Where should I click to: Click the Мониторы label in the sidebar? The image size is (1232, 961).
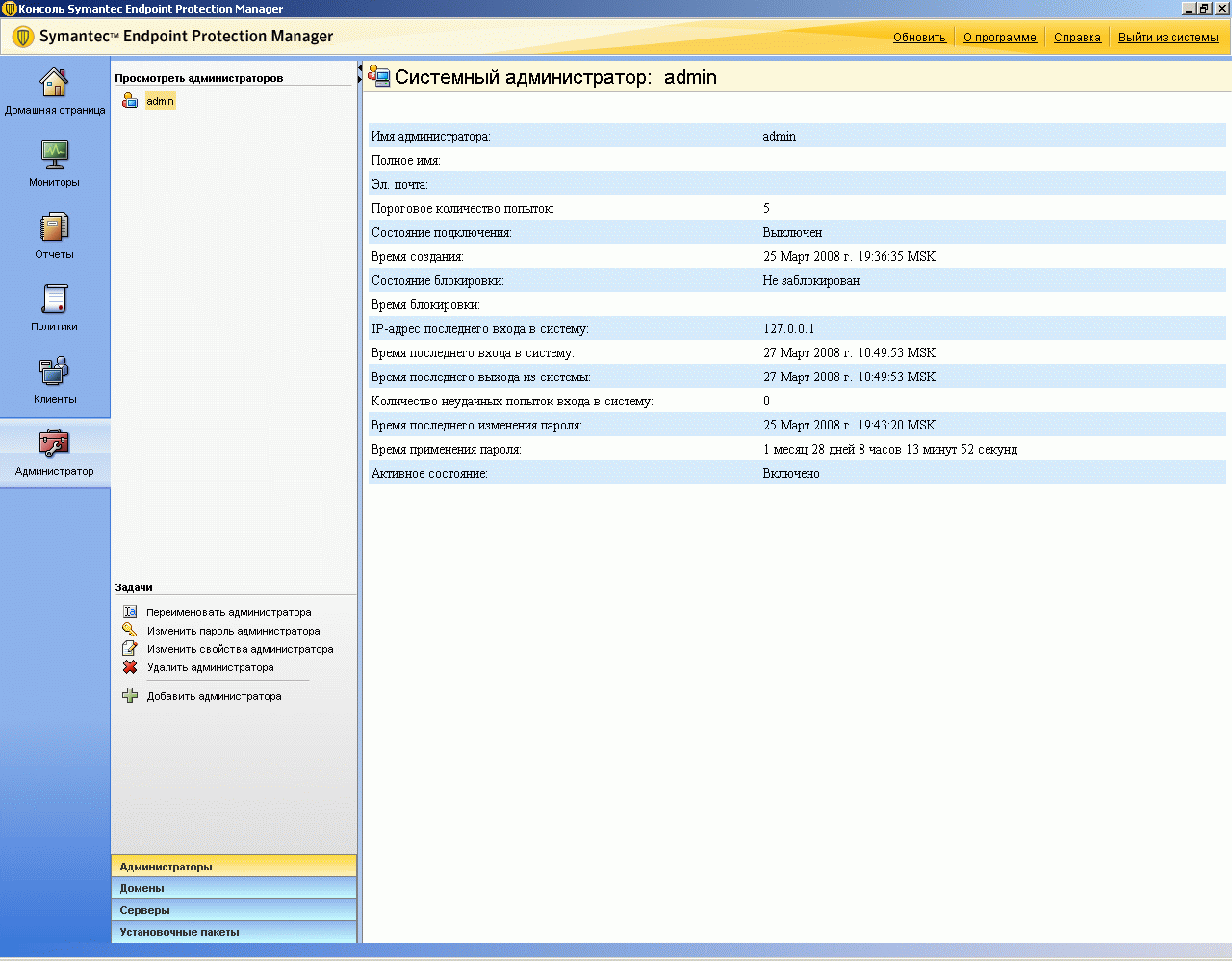[54, 182]
